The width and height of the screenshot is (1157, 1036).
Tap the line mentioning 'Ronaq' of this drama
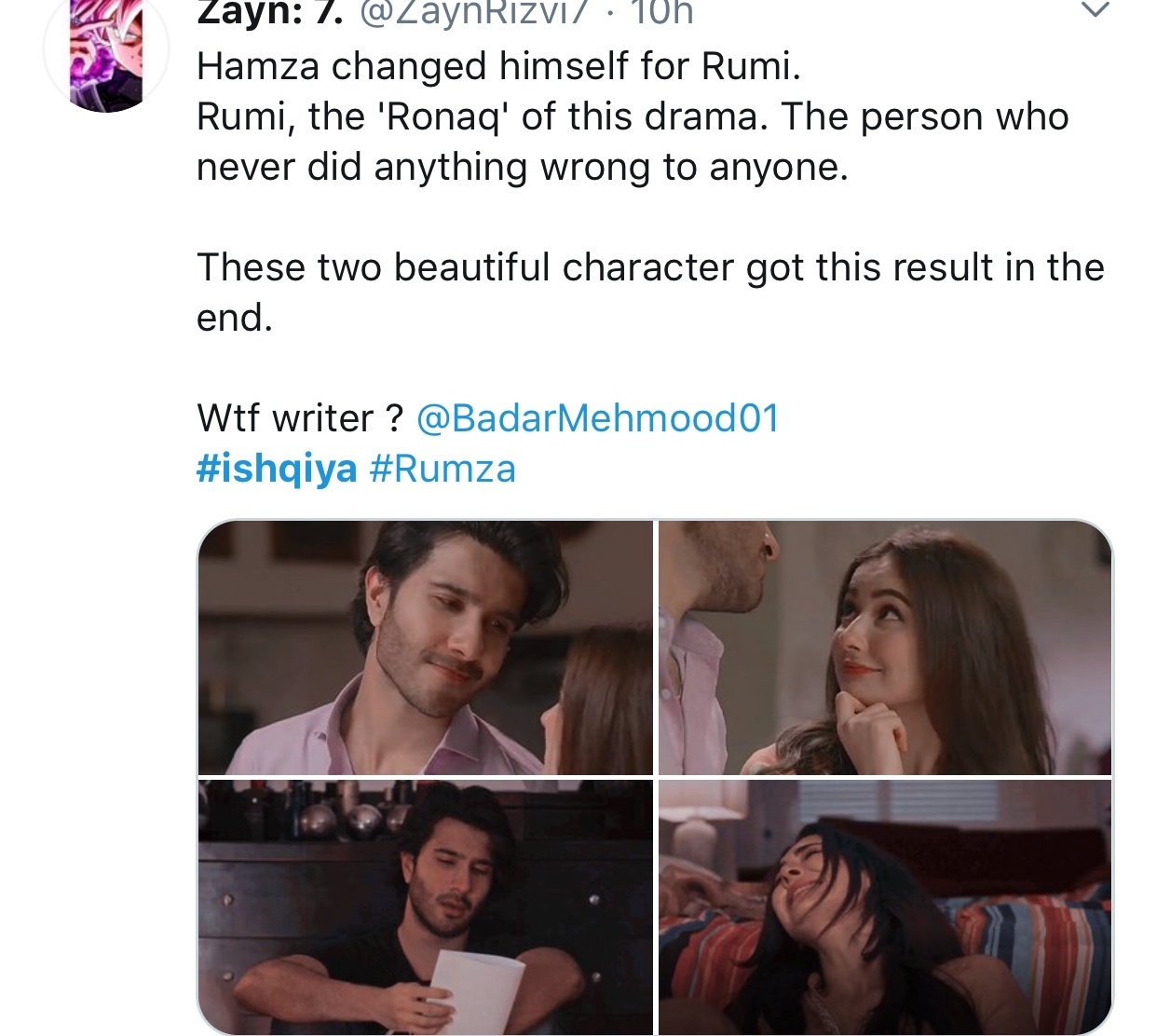(x=633, y=117)
